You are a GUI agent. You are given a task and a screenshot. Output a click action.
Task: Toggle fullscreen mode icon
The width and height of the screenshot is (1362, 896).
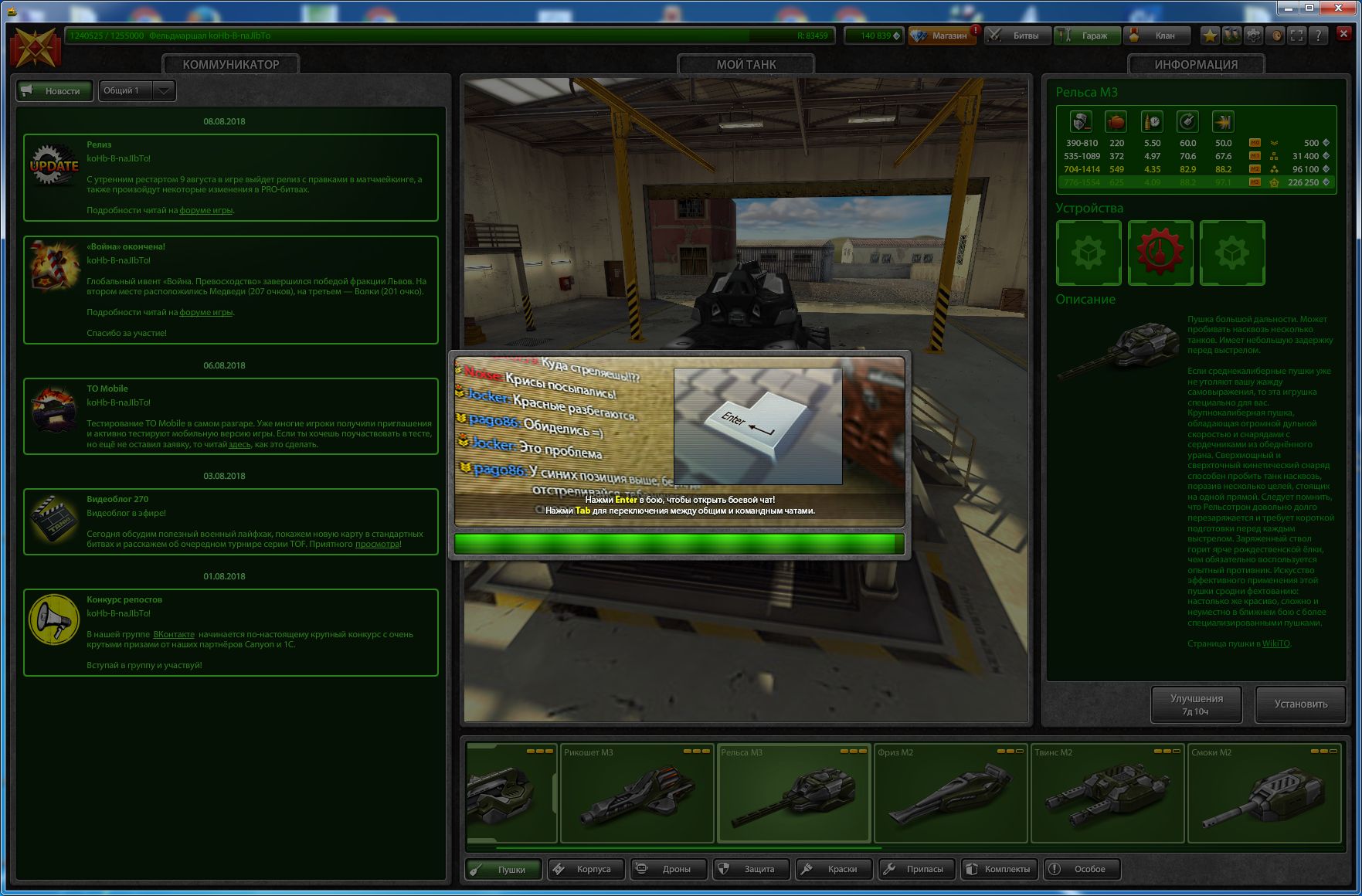pyautogui.click(x=1297, y=36)
